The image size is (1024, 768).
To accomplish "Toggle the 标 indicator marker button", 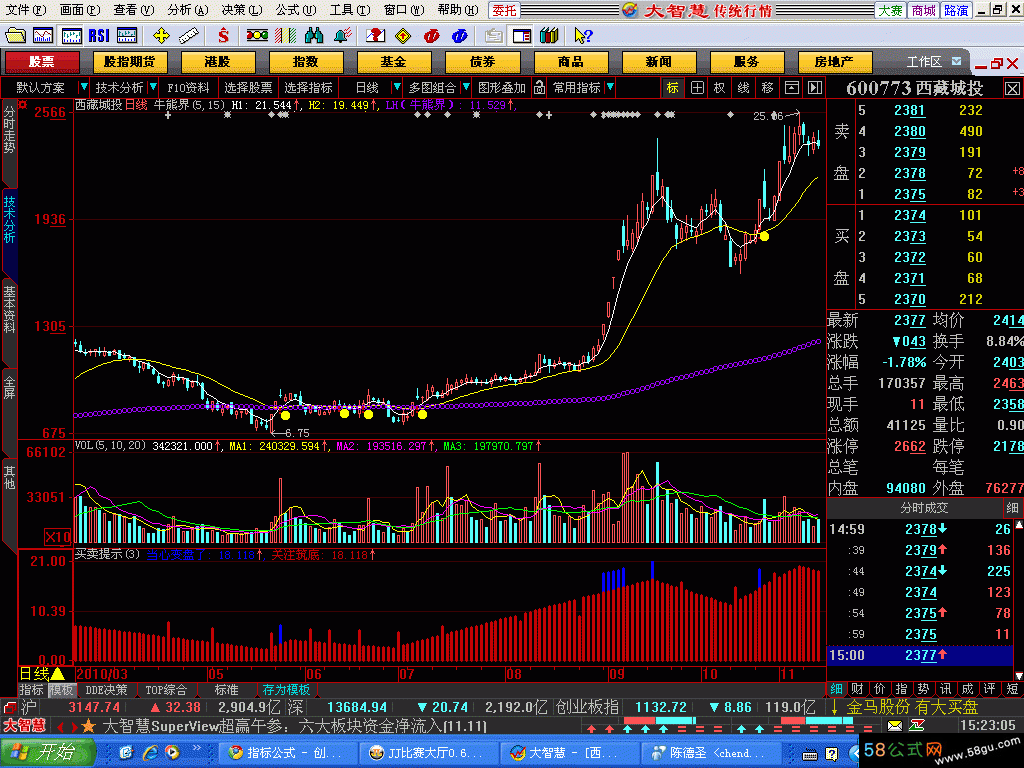I will pos(673,88).
